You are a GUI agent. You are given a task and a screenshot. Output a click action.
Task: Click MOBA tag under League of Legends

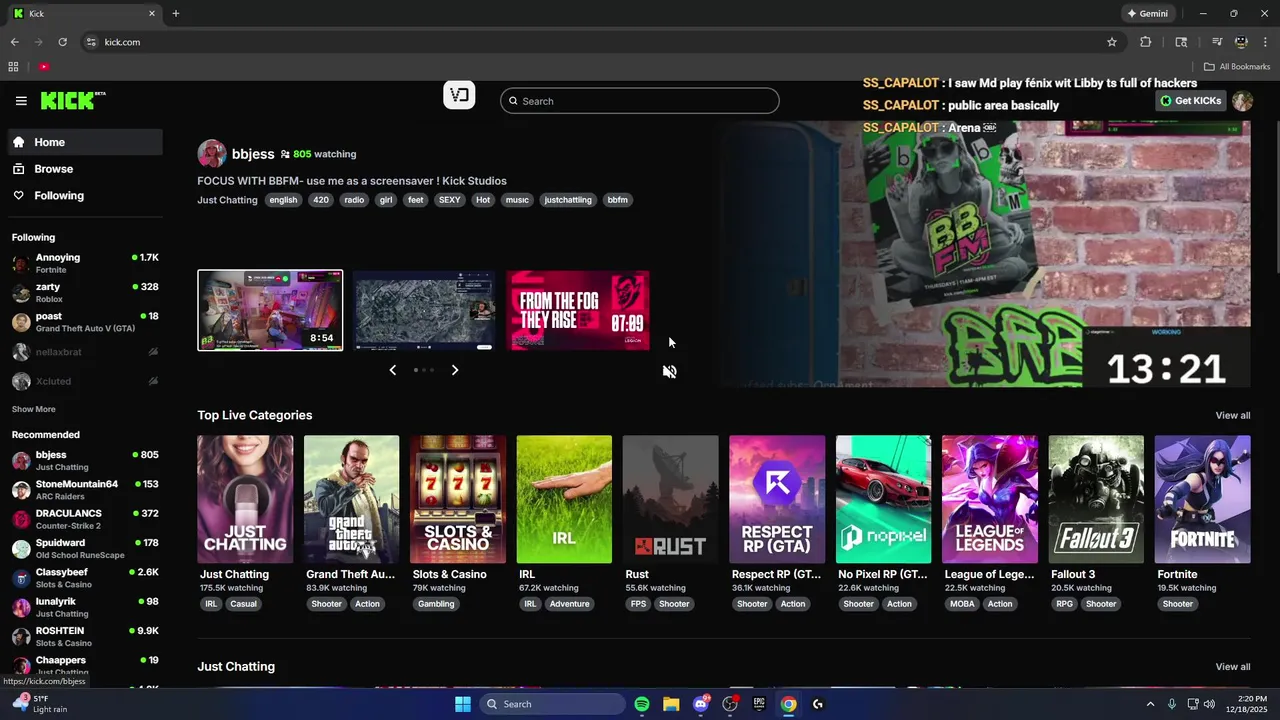(962, 604)
